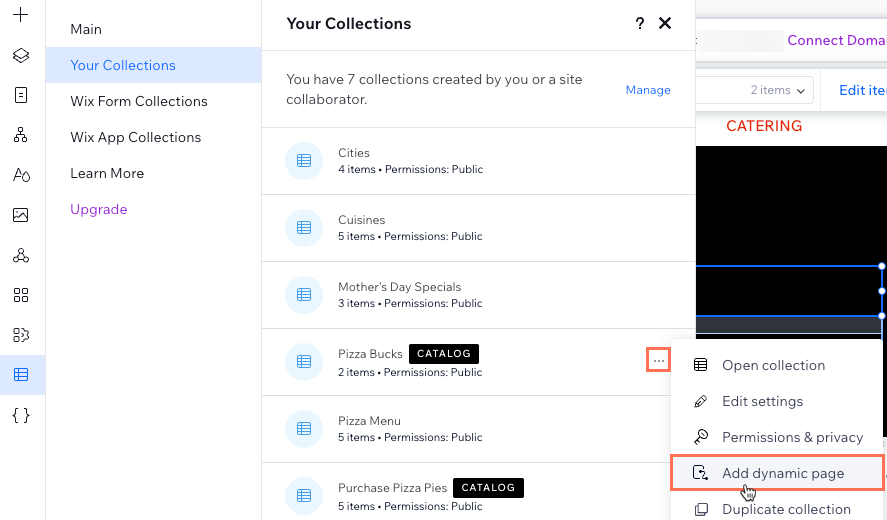Open Add Elements plus icon in sidebar
Viewport: 887px width, 520px height.
point(20,15)
